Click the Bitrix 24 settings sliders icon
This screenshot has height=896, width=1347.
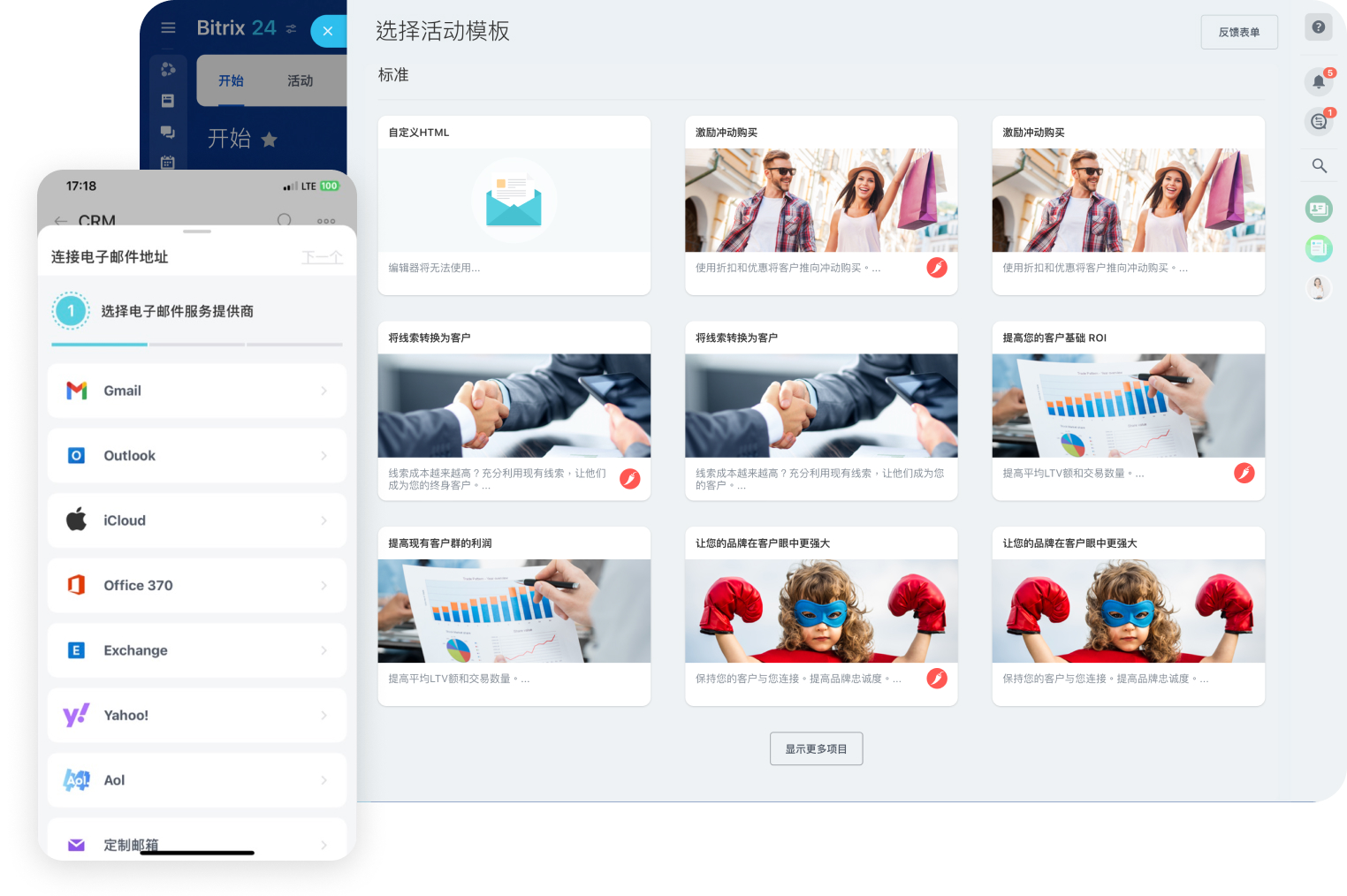(291, 29)
